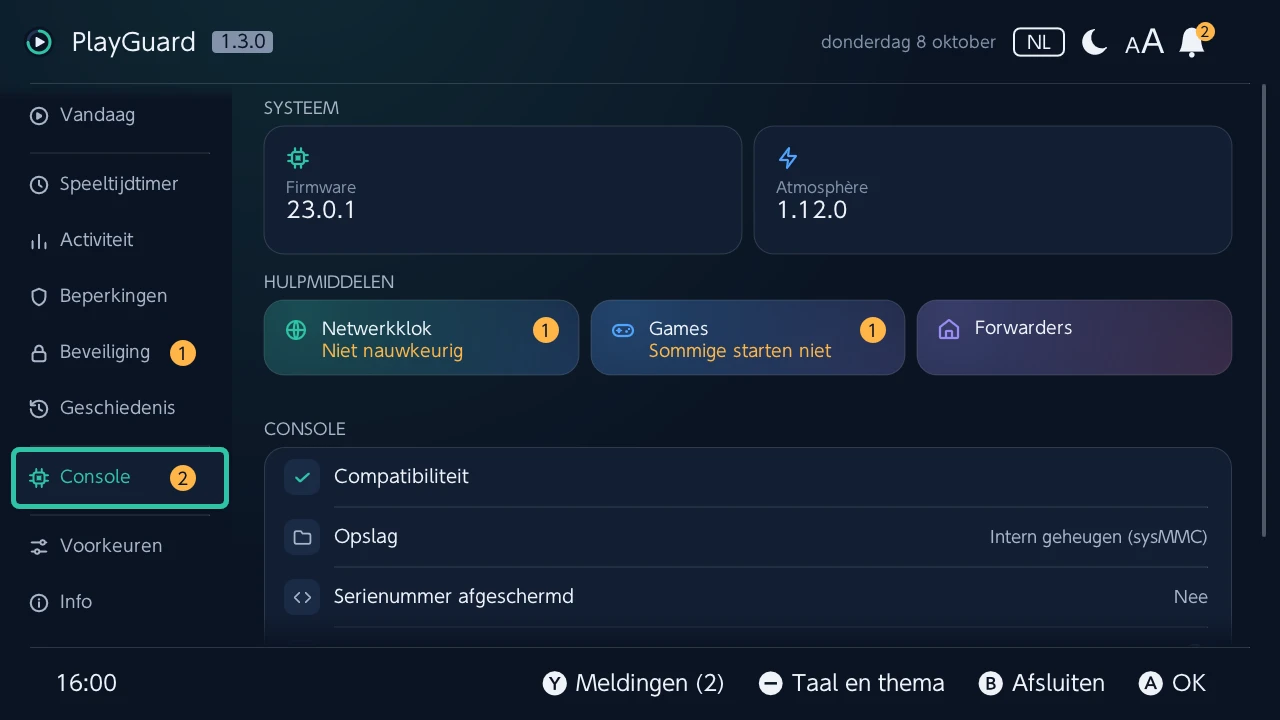
Task: Click the Opslag folder icon
Action: 302,537
